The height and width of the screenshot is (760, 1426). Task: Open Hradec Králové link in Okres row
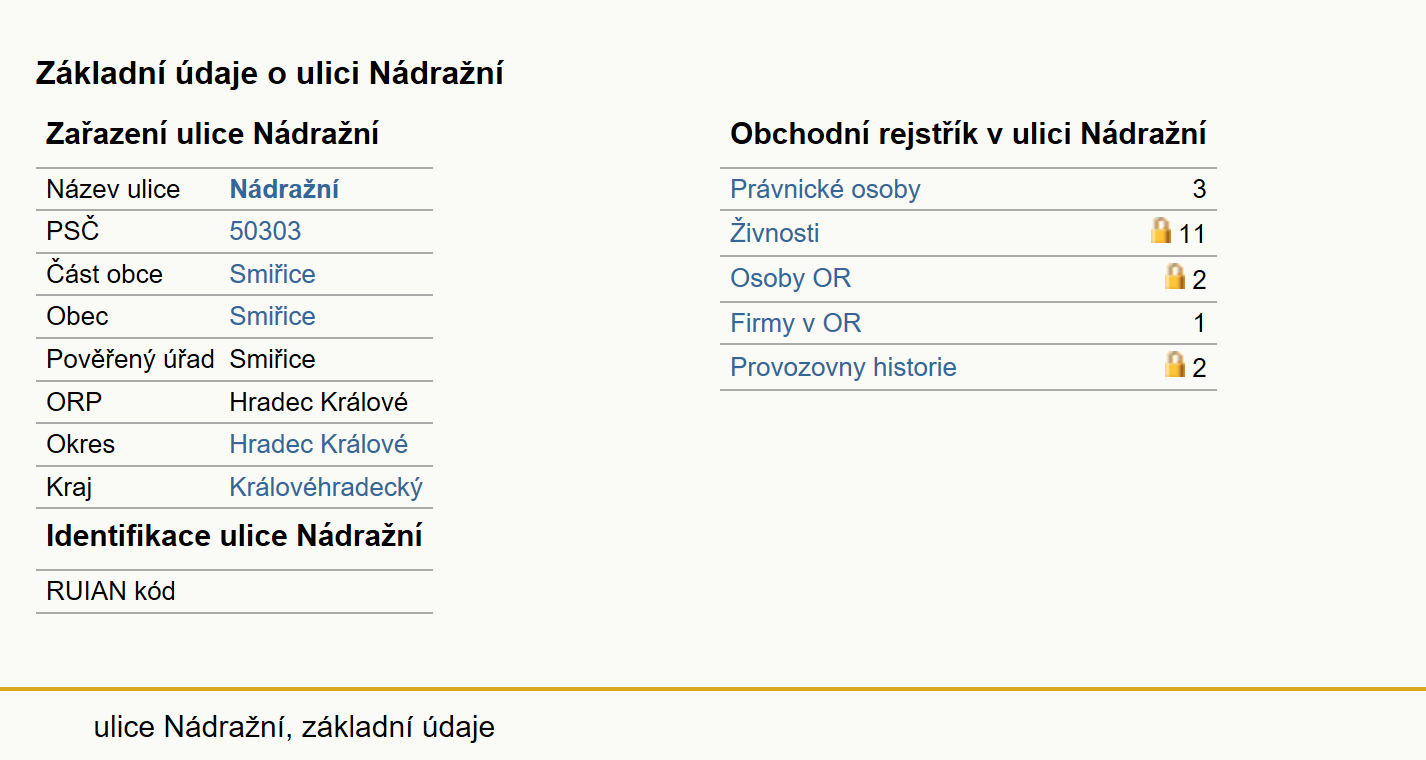[319, 444]
